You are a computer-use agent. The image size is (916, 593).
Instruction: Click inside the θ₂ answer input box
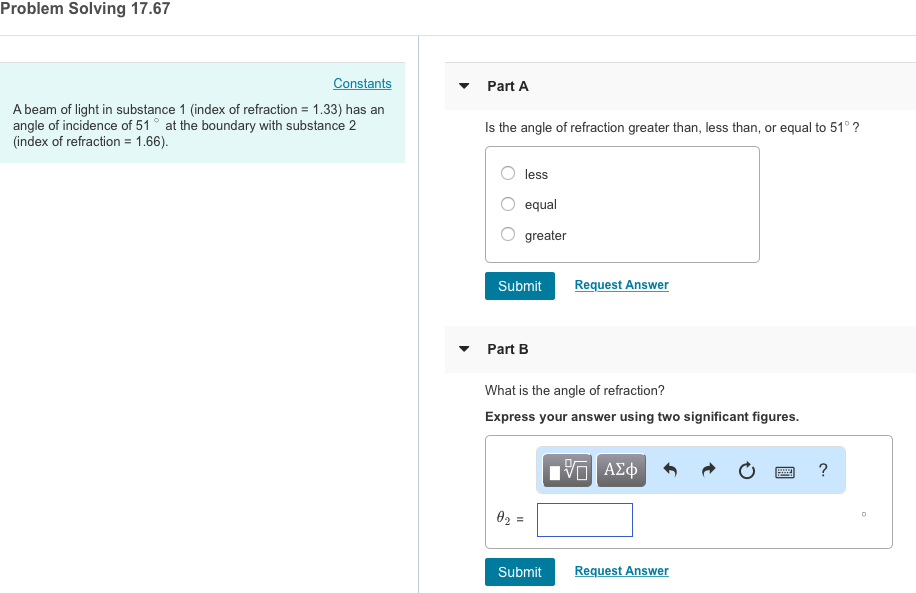click(x=584, y=519)
